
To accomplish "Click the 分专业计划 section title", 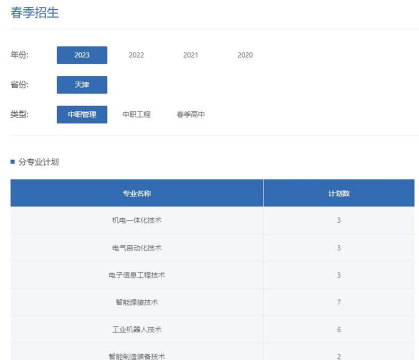I will pos(39,162).
